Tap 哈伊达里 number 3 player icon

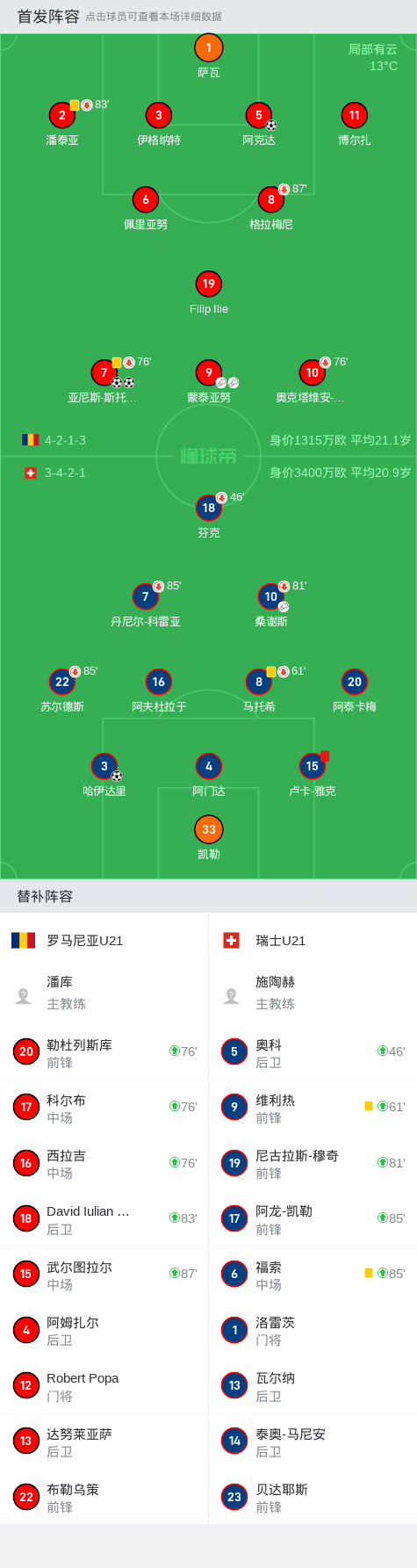point(104,766)
